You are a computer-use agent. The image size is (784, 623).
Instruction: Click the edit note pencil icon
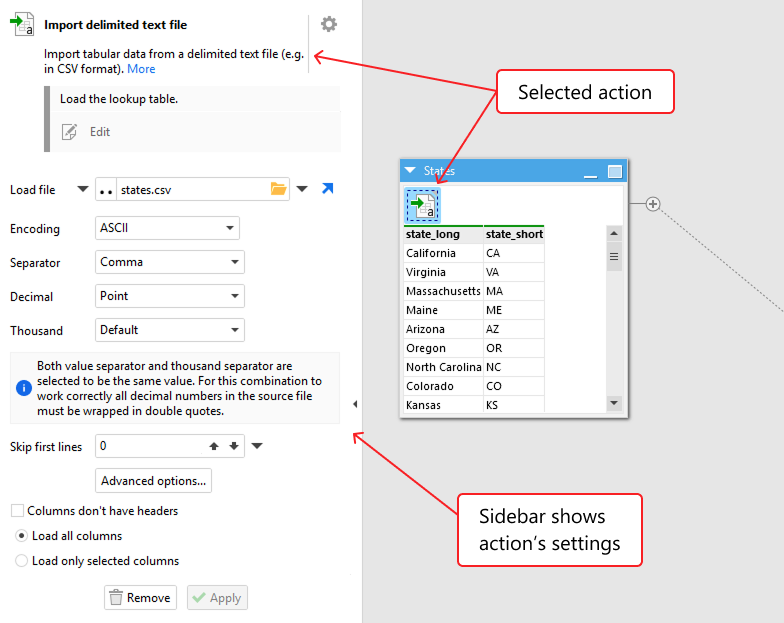69,132
